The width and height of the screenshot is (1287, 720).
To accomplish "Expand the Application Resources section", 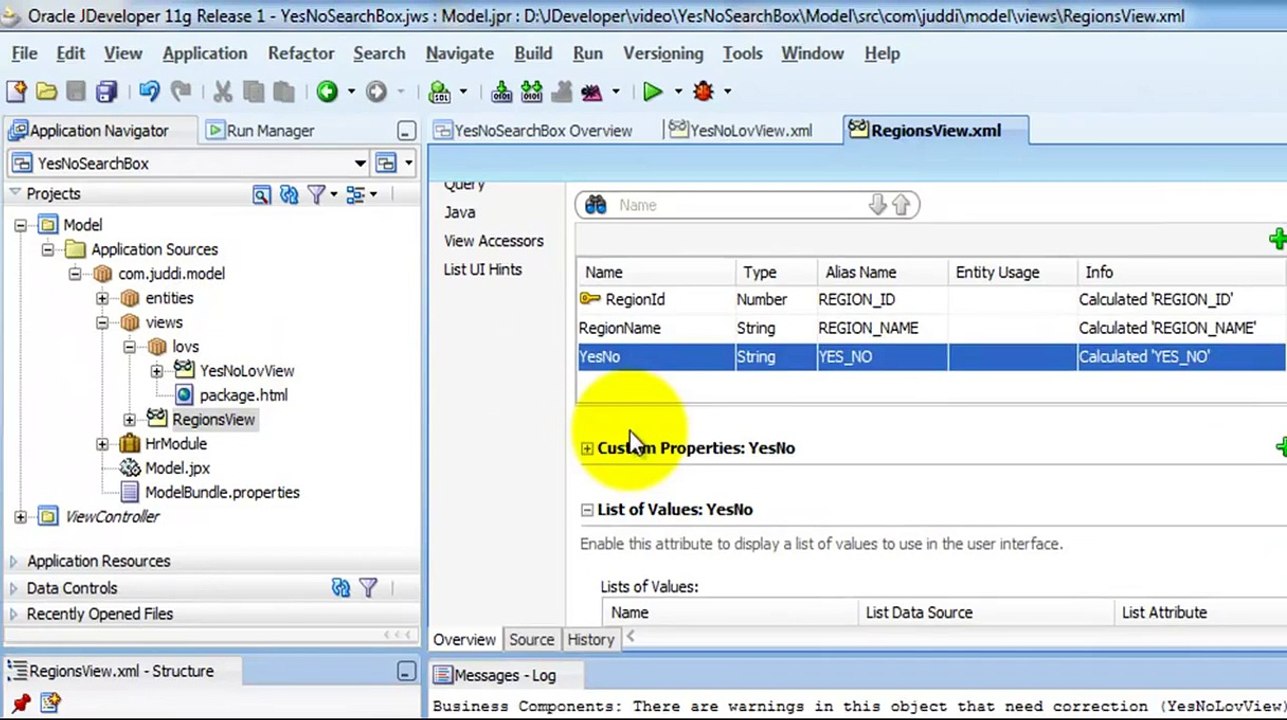I will click(14, 561).
